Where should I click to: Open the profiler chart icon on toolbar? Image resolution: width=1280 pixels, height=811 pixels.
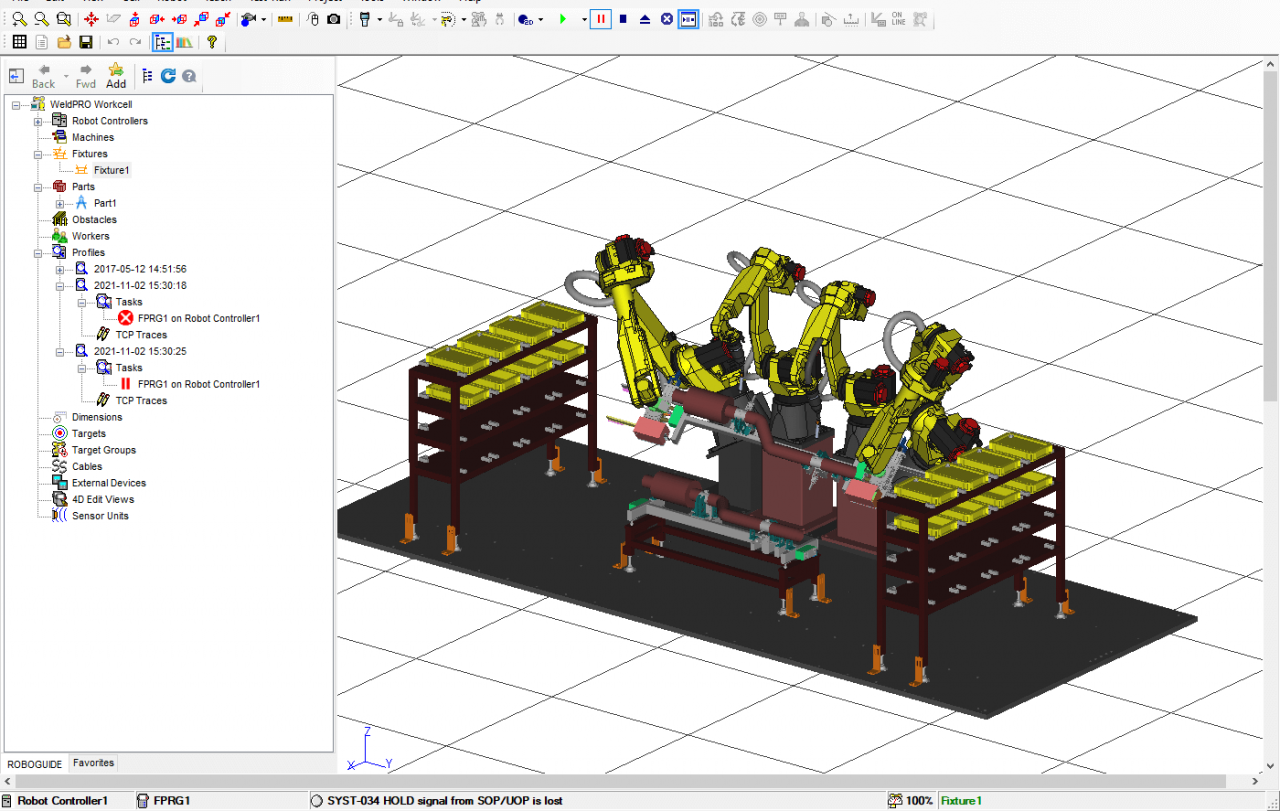pos(183,42)
